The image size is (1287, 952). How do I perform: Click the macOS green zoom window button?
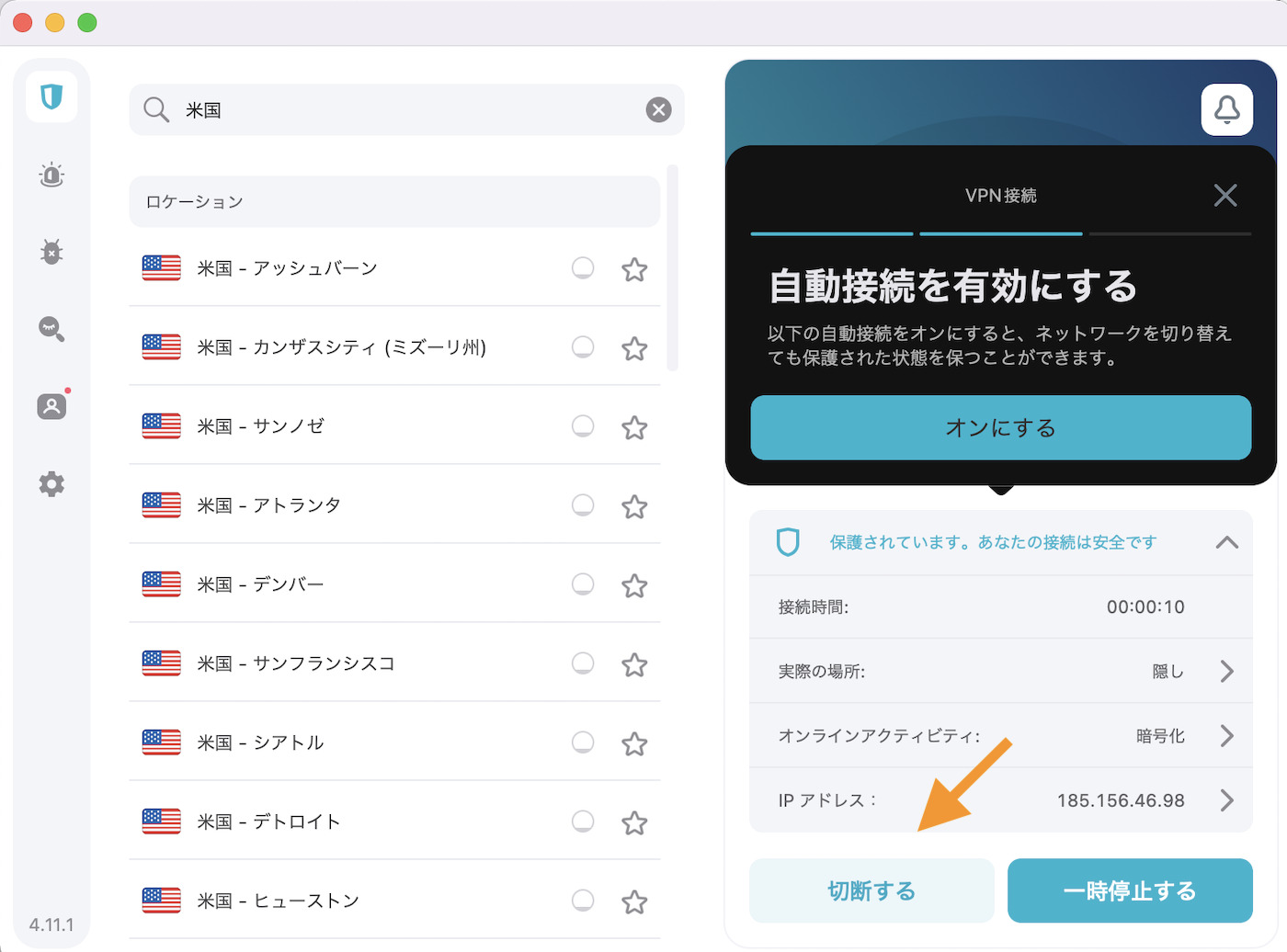click(x=87, y=22)
